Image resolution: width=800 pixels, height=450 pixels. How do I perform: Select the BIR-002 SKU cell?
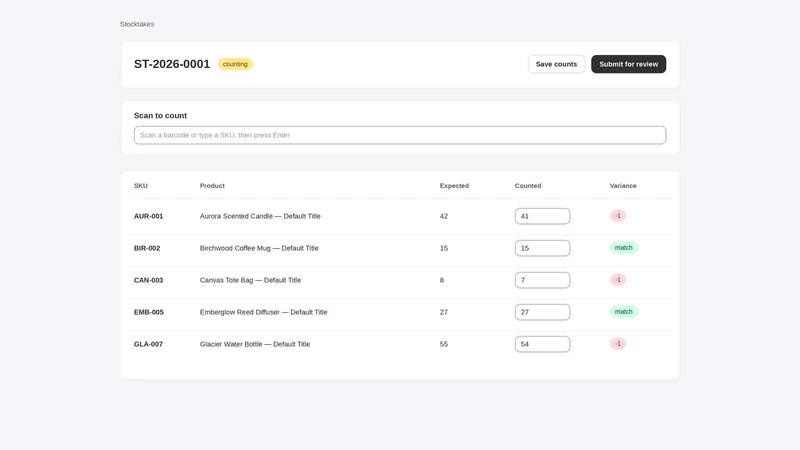[147, 248]
